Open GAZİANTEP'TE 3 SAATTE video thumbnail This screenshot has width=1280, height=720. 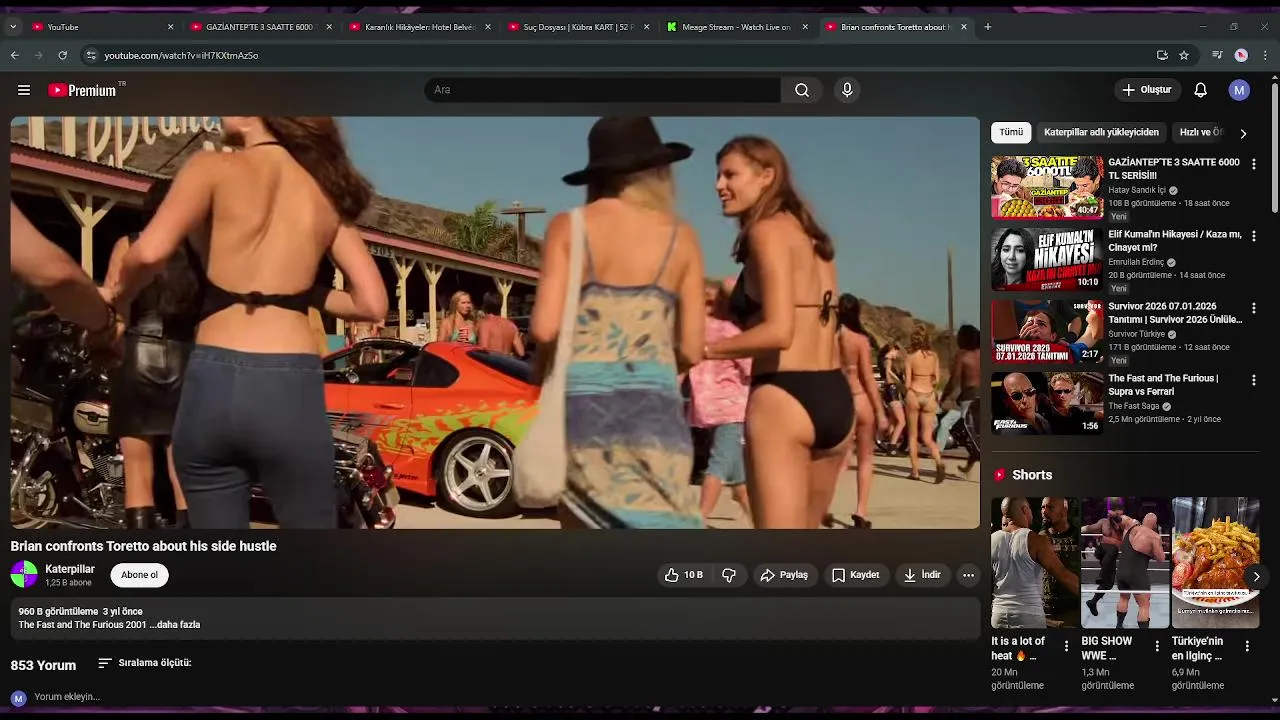[1047, 187]
